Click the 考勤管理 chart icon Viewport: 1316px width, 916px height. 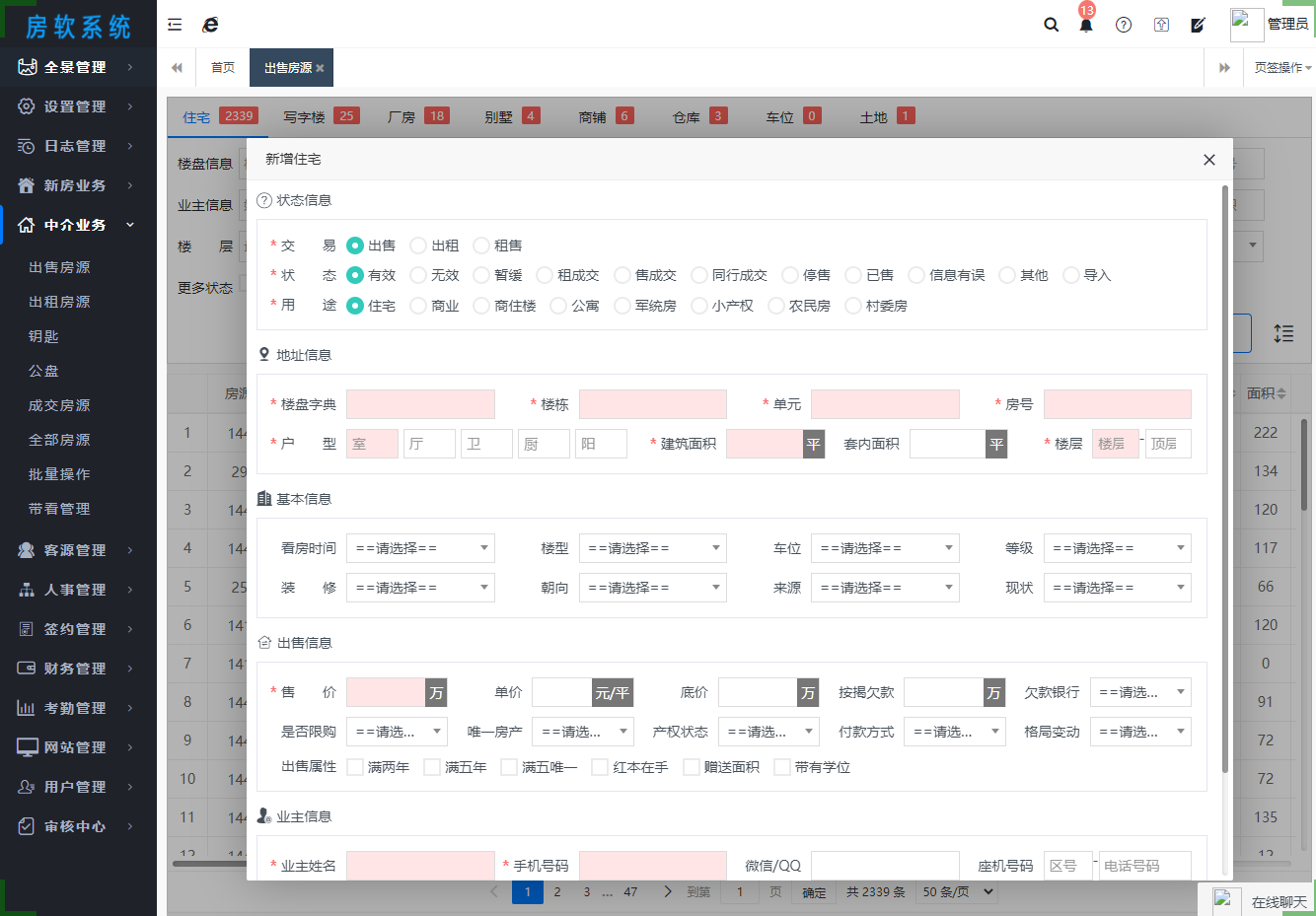click(x=27, y=708)
